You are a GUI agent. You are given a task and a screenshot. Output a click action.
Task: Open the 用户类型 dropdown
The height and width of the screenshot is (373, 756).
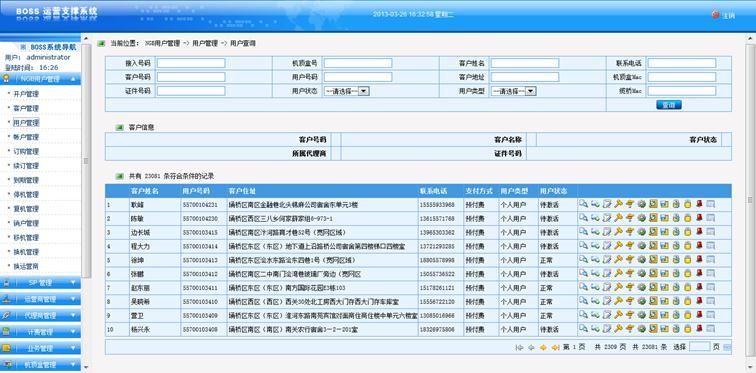pos(513,91)
